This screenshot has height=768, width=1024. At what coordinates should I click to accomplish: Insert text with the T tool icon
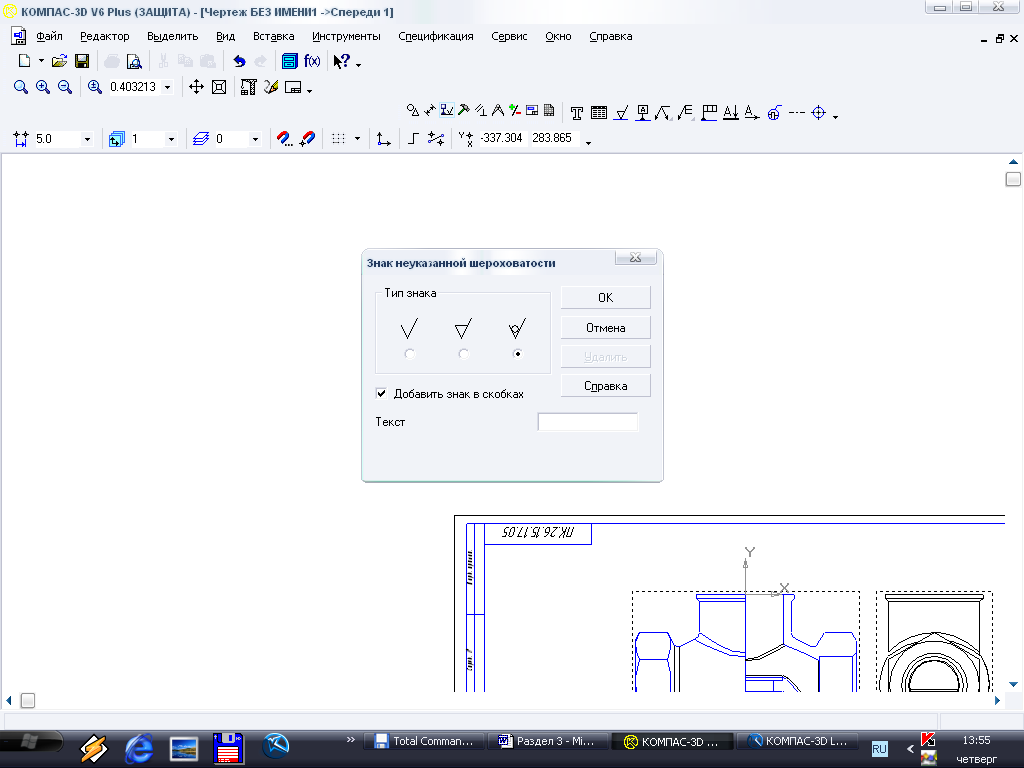click(x=577, y=113)
